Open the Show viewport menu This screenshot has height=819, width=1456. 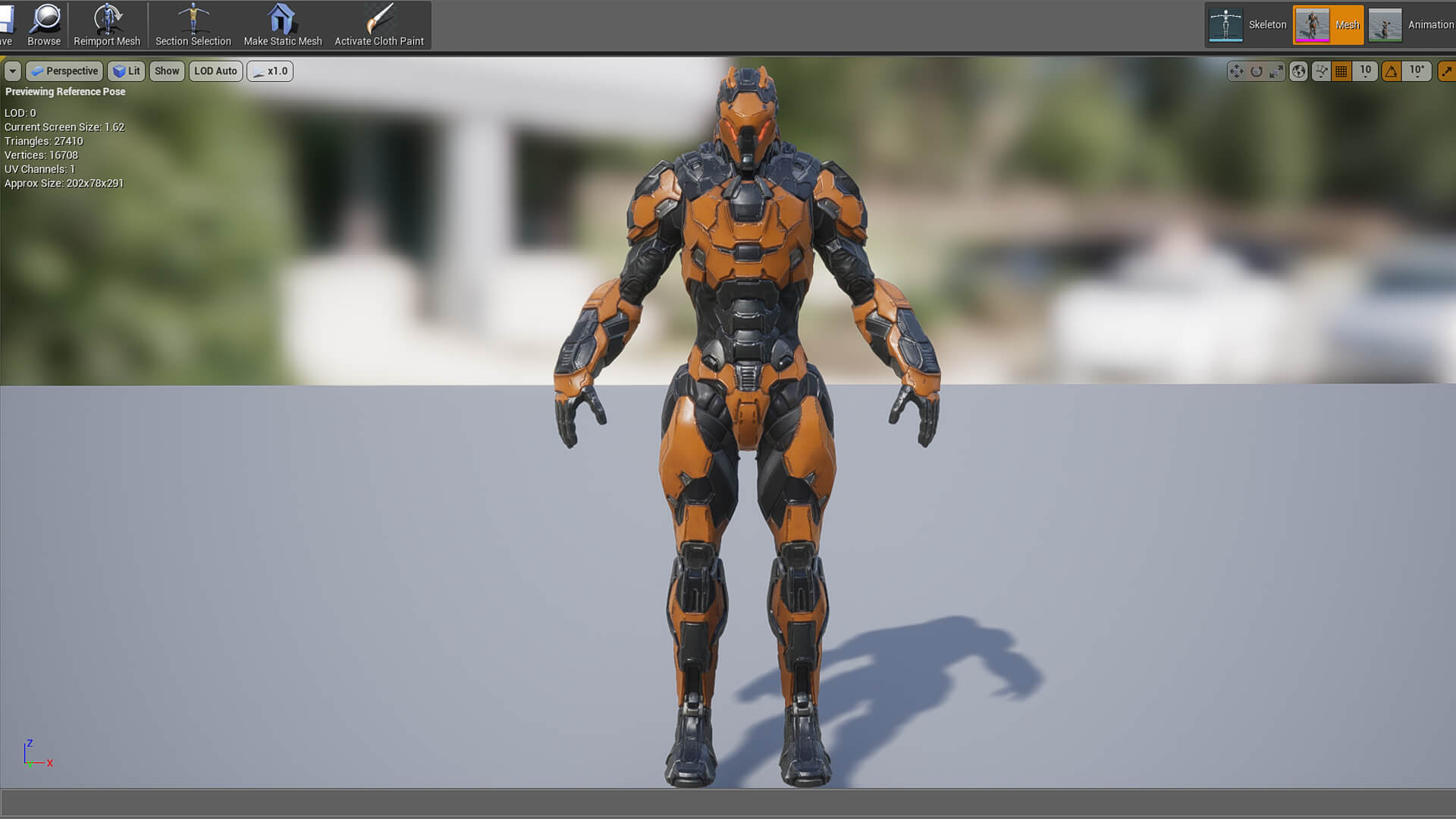pos(167,71)
